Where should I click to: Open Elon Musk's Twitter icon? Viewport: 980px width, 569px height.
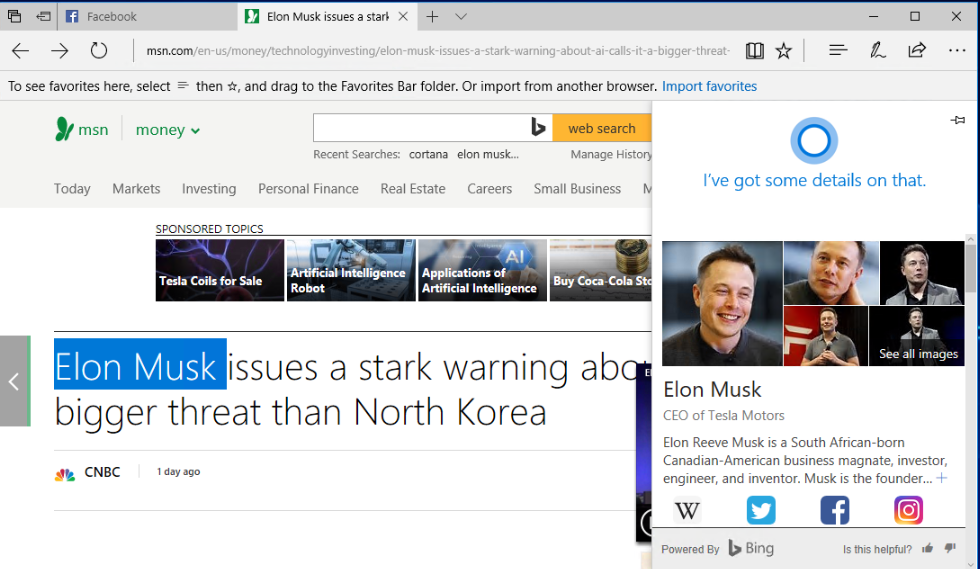tap(761, 510)
